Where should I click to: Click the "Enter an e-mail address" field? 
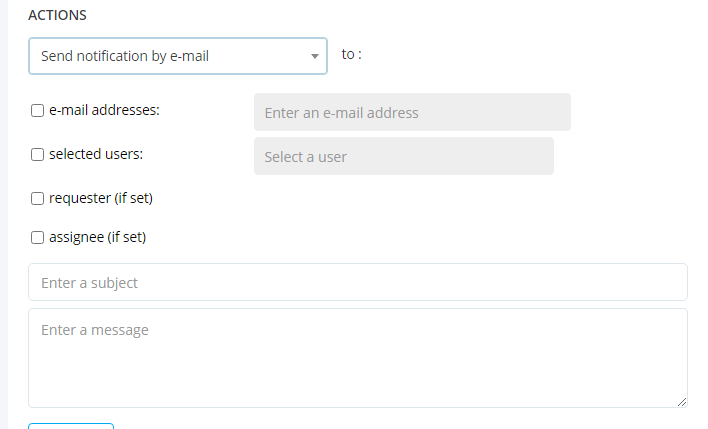(x=412, y=113)
